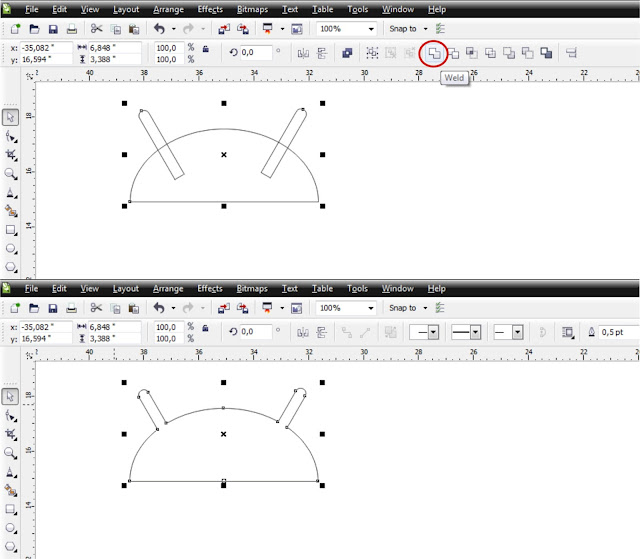This screenshot has height=559, width=640.
Task: Mirror horizontally using upper property bar icon
Action: 303,53
